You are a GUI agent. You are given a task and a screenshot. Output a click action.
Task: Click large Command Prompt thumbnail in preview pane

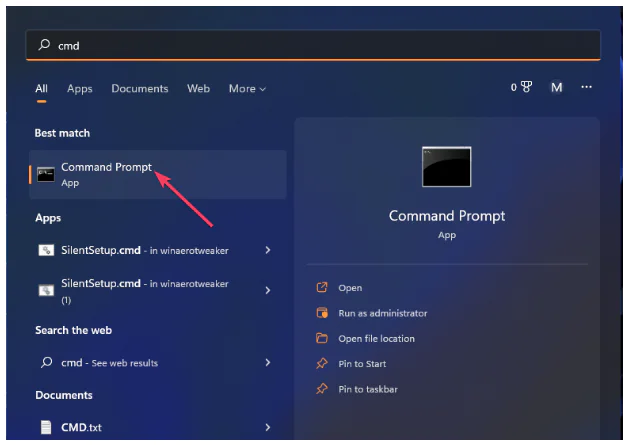point(446,167)
